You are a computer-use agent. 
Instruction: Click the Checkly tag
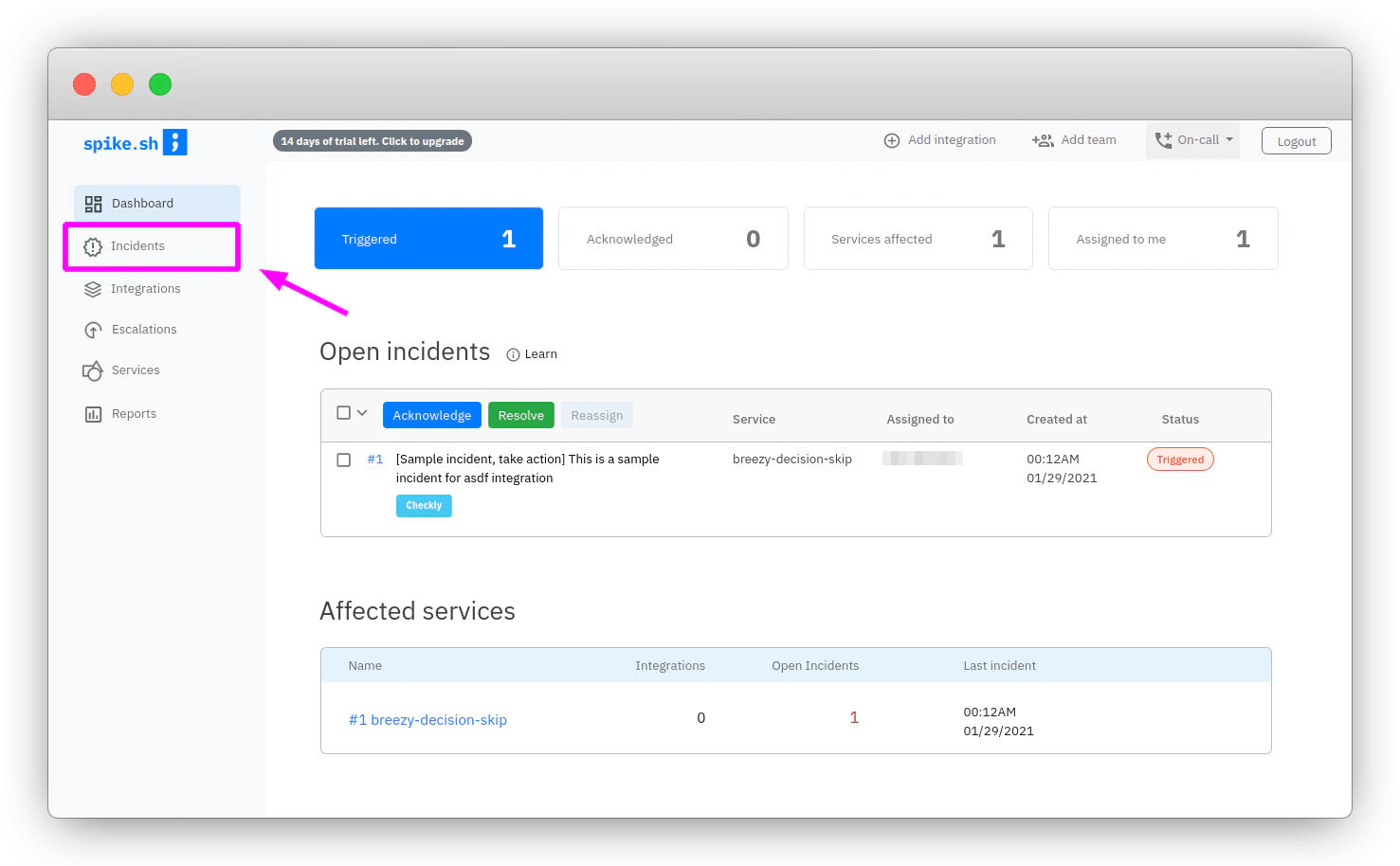[x=424, y=506]
